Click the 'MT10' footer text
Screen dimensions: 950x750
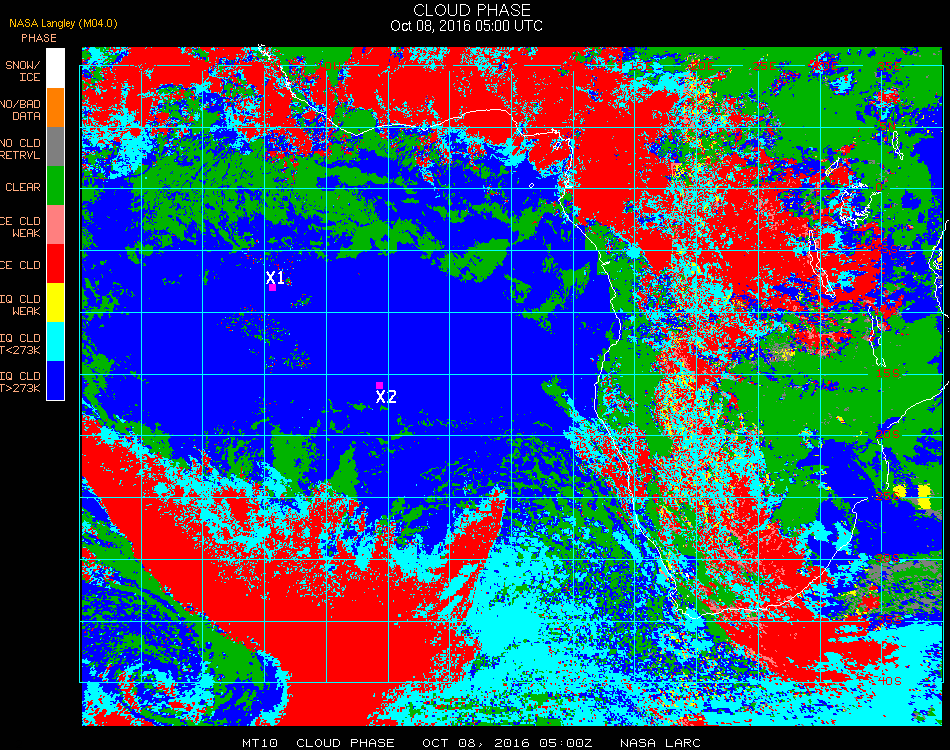(260, 743)
